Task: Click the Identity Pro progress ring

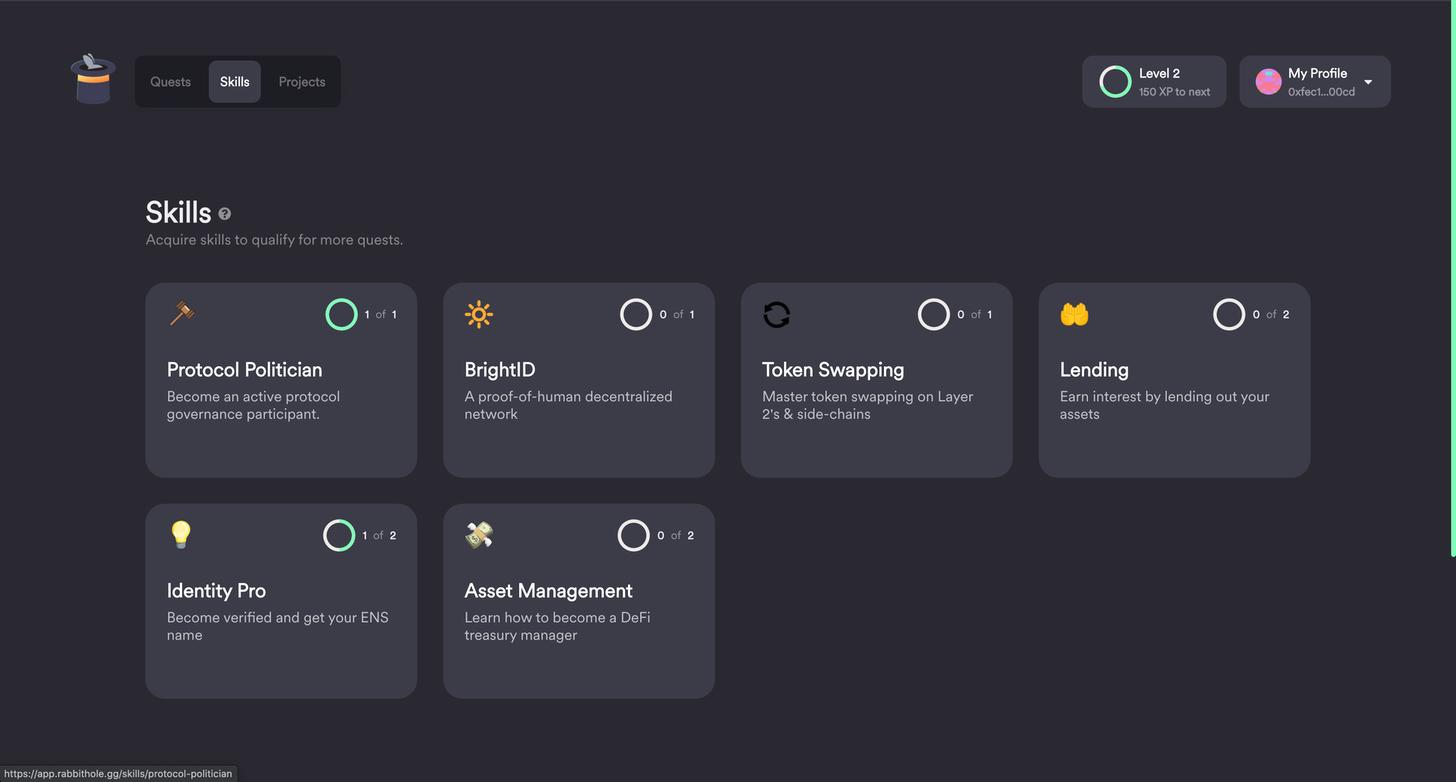Action: tap(339, 536)
